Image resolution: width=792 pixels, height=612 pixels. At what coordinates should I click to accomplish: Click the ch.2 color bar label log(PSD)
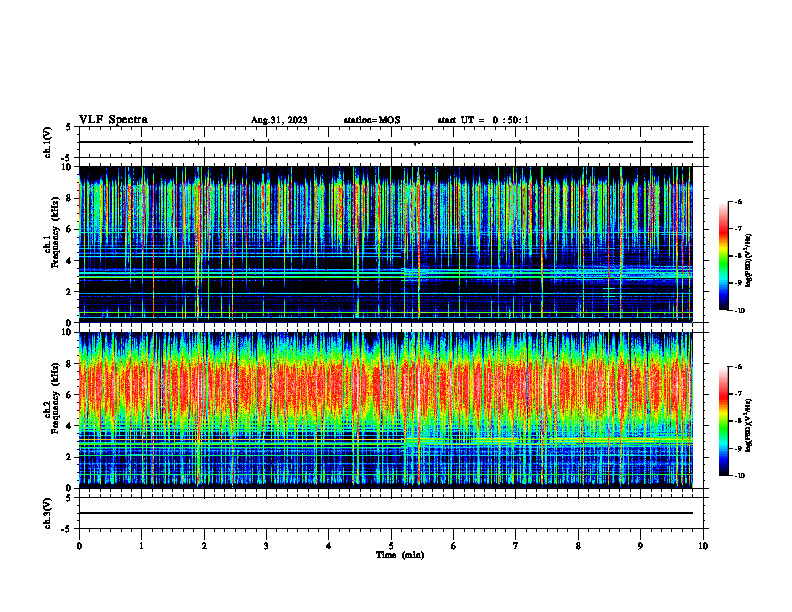tap(749, 425)
